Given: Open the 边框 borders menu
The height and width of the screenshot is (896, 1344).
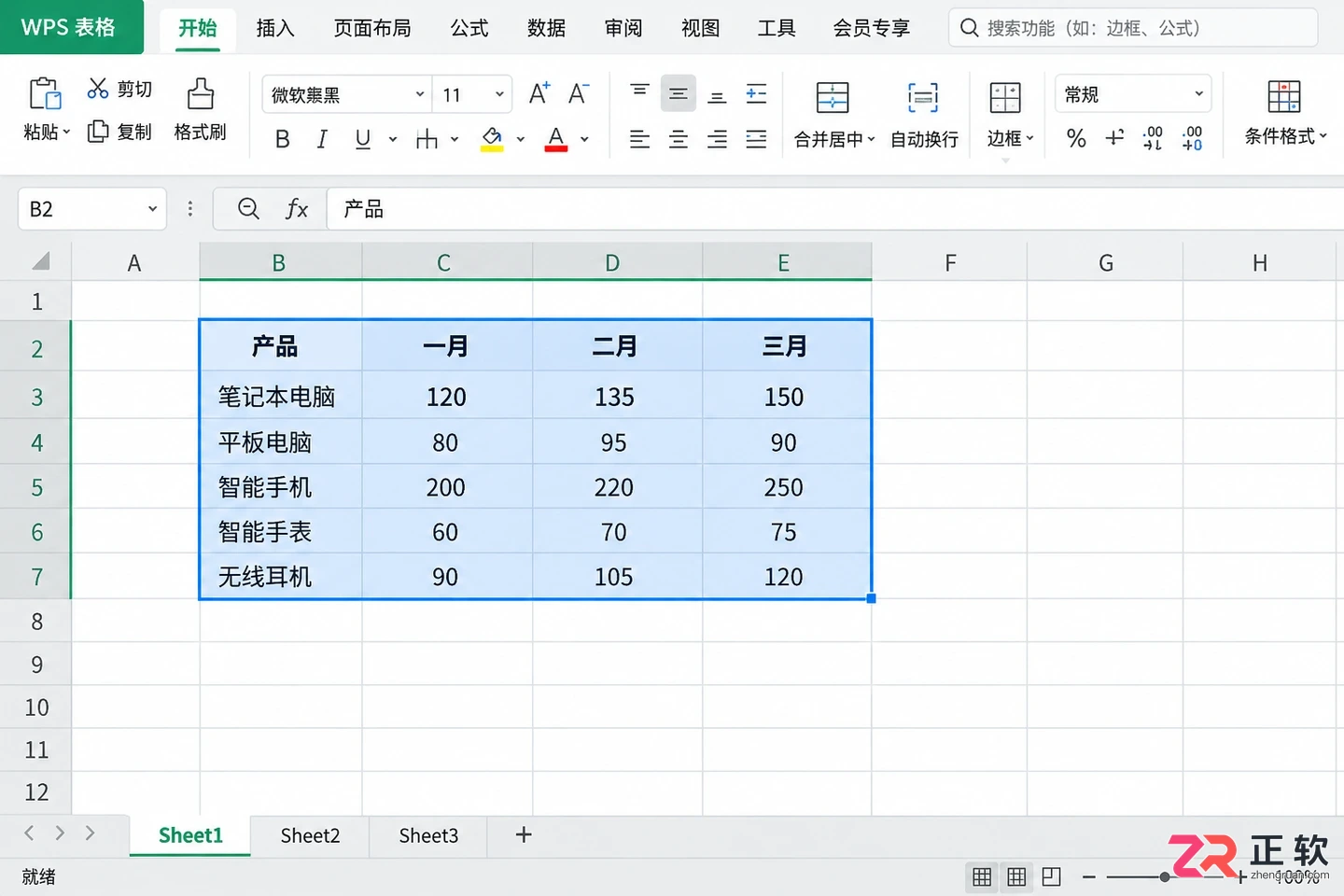Looking at the screenshot, I should (x=1010, y=115).
